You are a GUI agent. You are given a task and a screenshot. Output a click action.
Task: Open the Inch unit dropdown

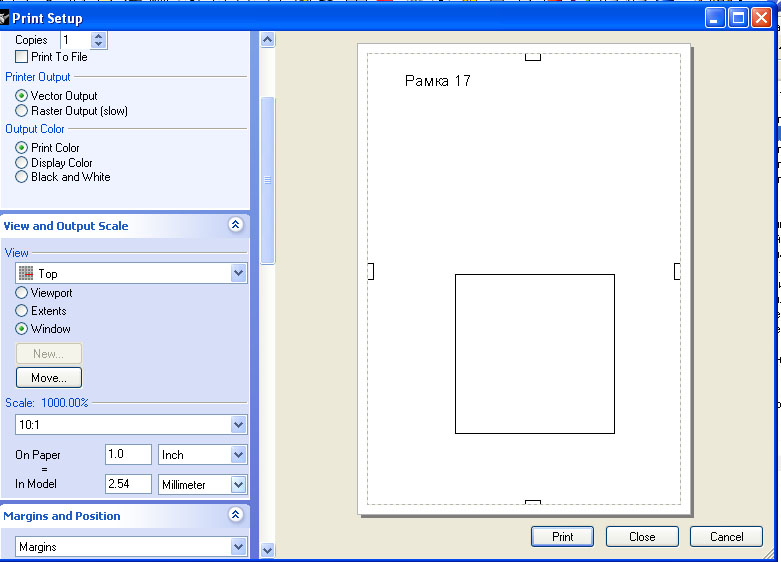click(239, 454)
